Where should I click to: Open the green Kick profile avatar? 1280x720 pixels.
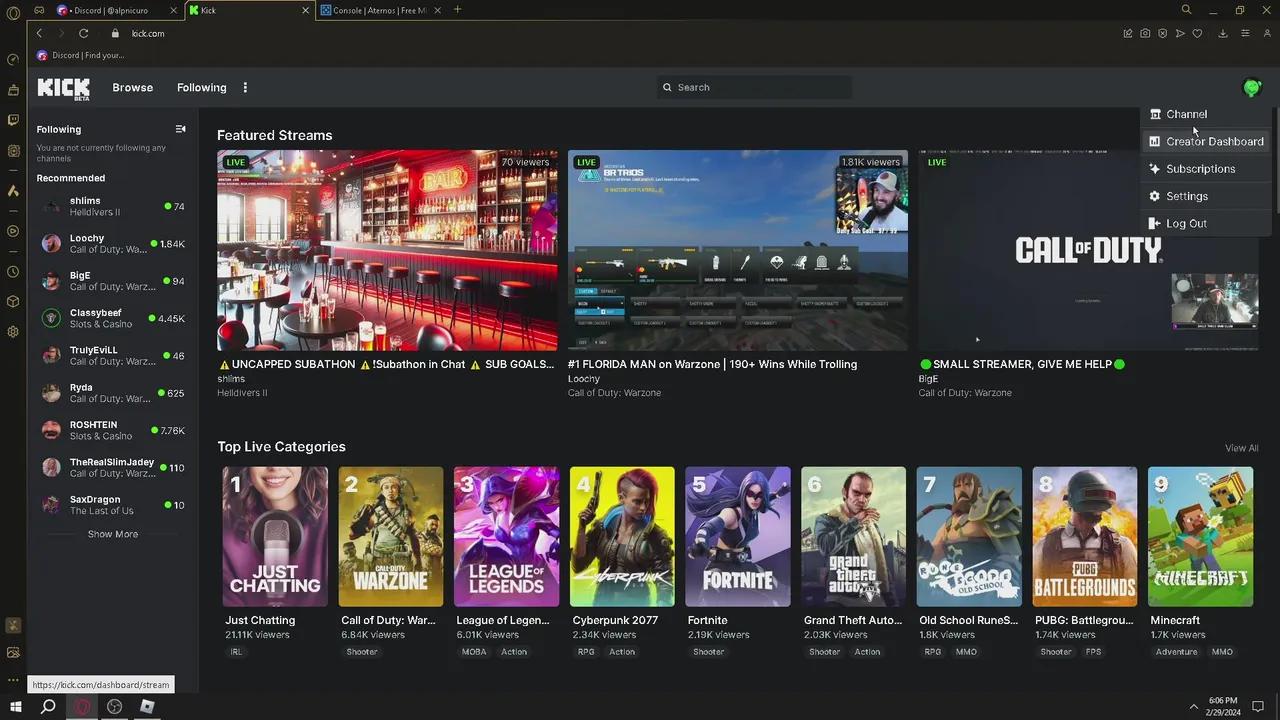click(1252, 88)
